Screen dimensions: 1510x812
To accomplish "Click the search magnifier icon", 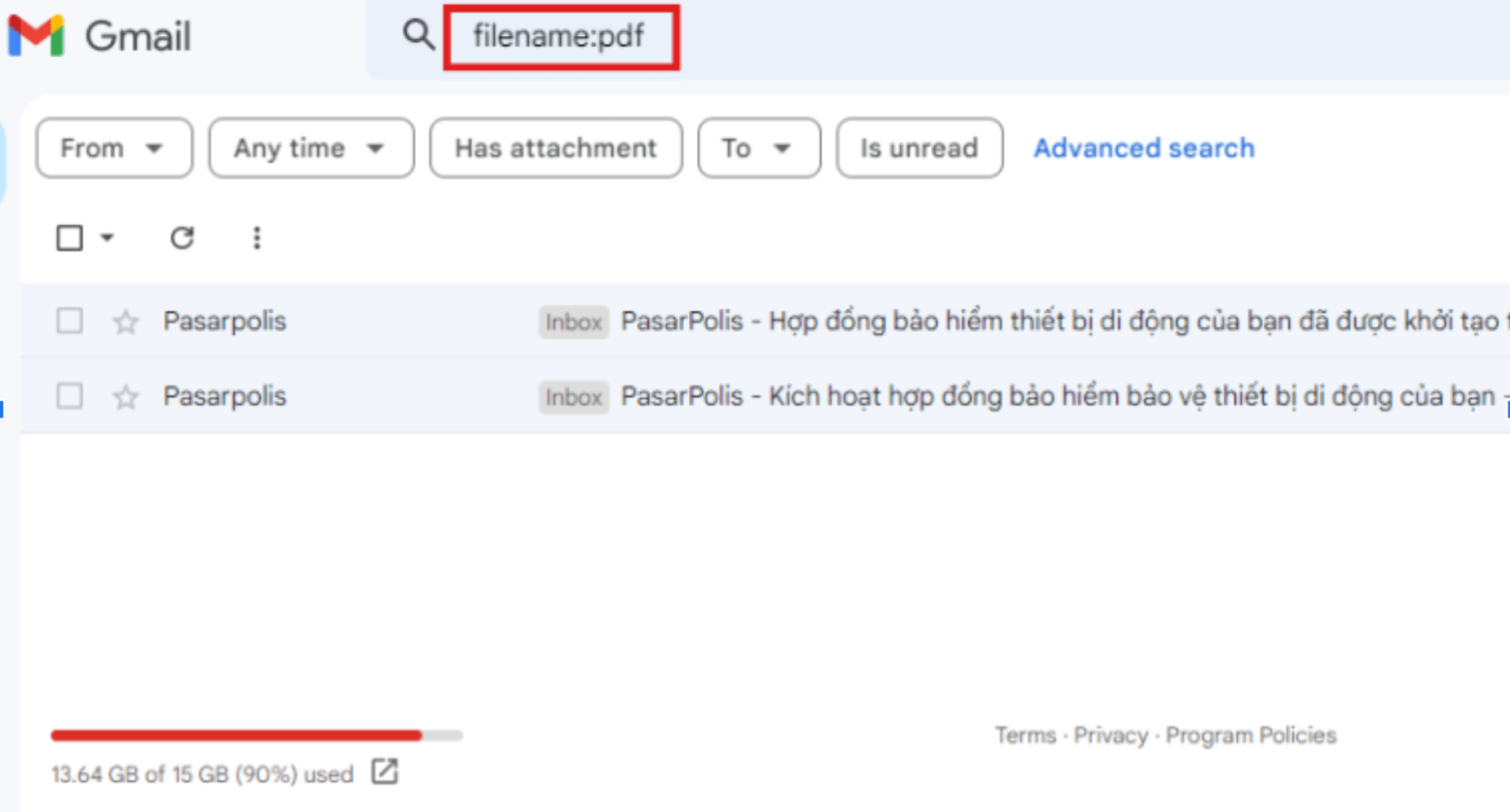I will tap(418, 35).
